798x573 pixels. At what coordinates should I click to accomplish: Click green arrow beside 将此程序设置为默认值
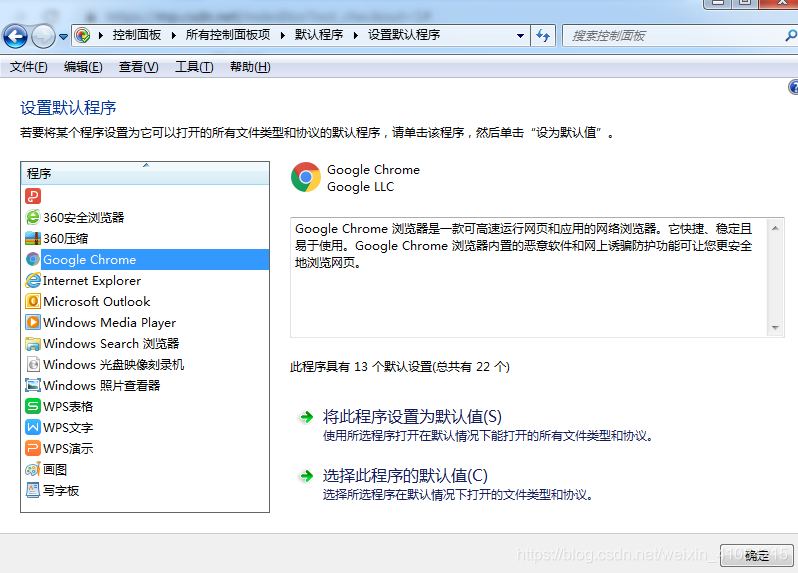pos(306,417)
